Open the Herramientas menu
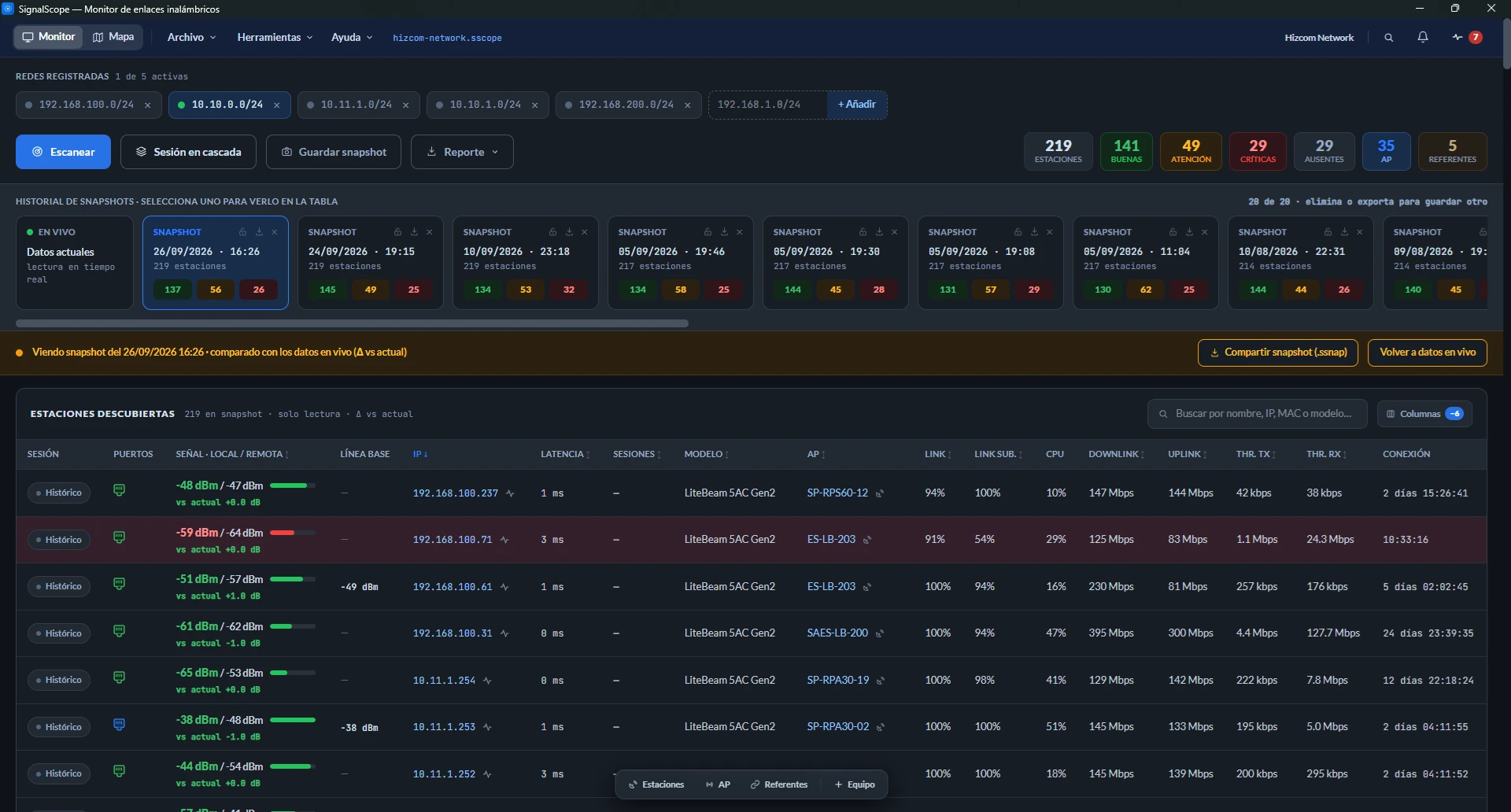 click(x=275, y=38)
